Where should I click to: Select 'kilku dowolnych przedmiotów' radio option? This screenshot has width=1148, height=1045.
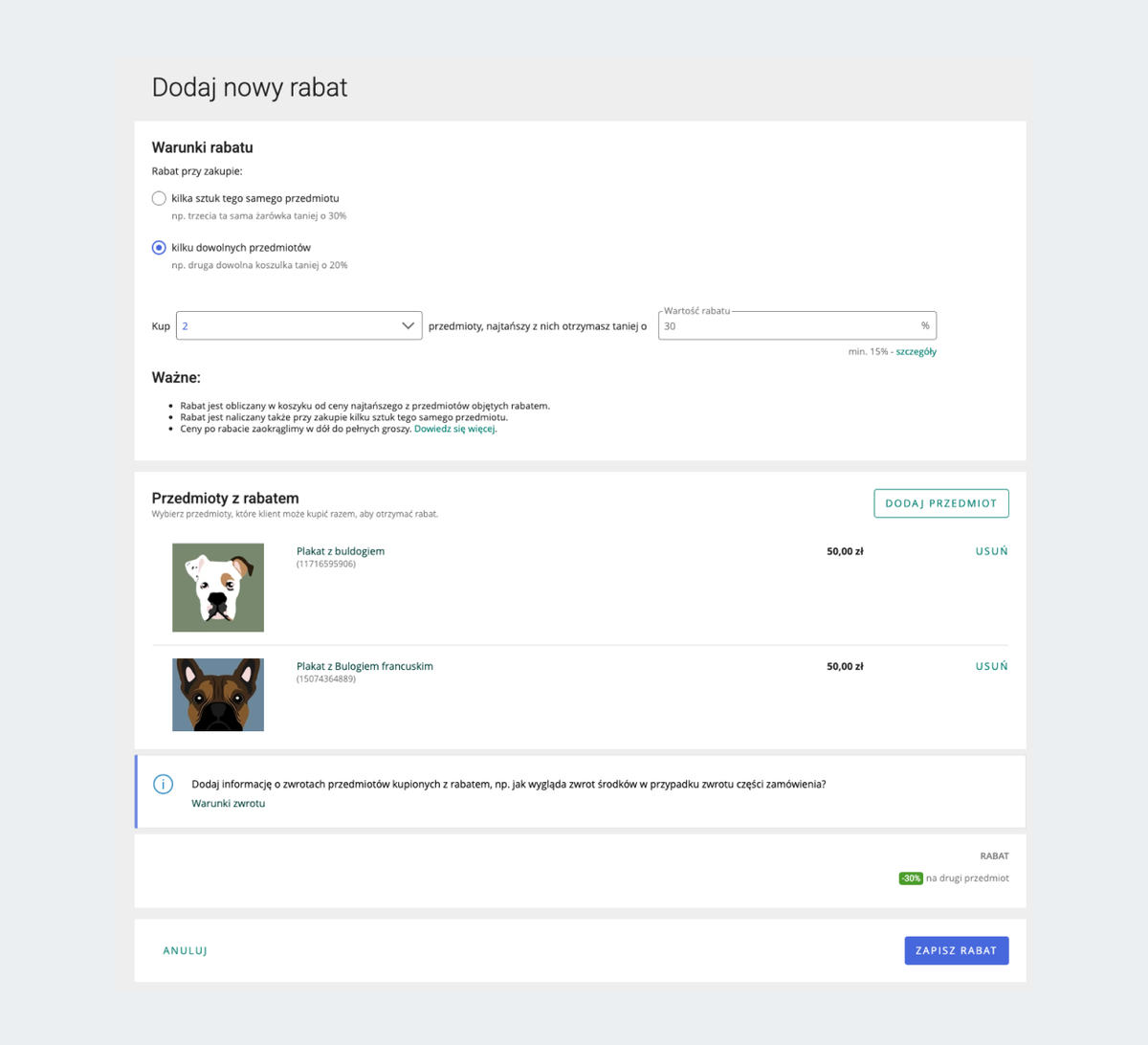click(x=159, y=248)
